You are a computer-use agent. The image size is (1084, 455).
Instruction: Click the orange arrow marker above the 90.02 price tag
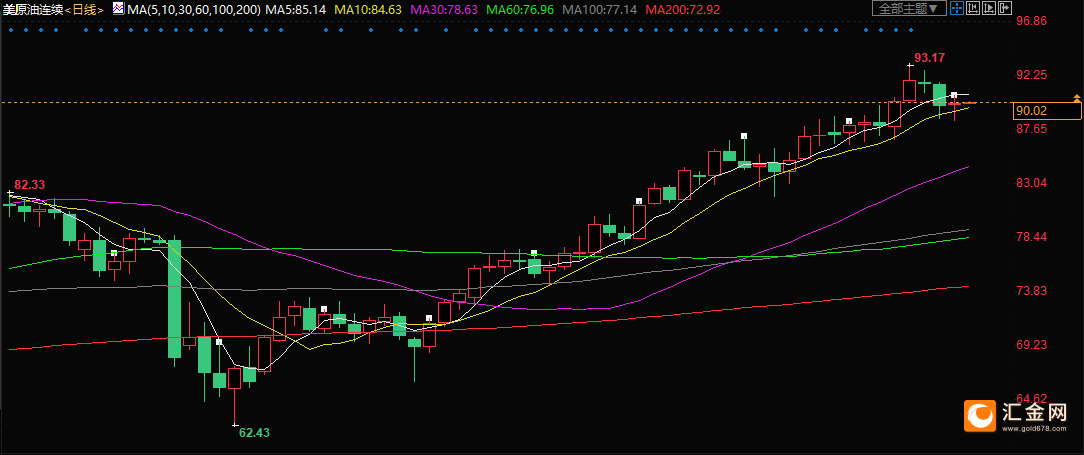1076,98
